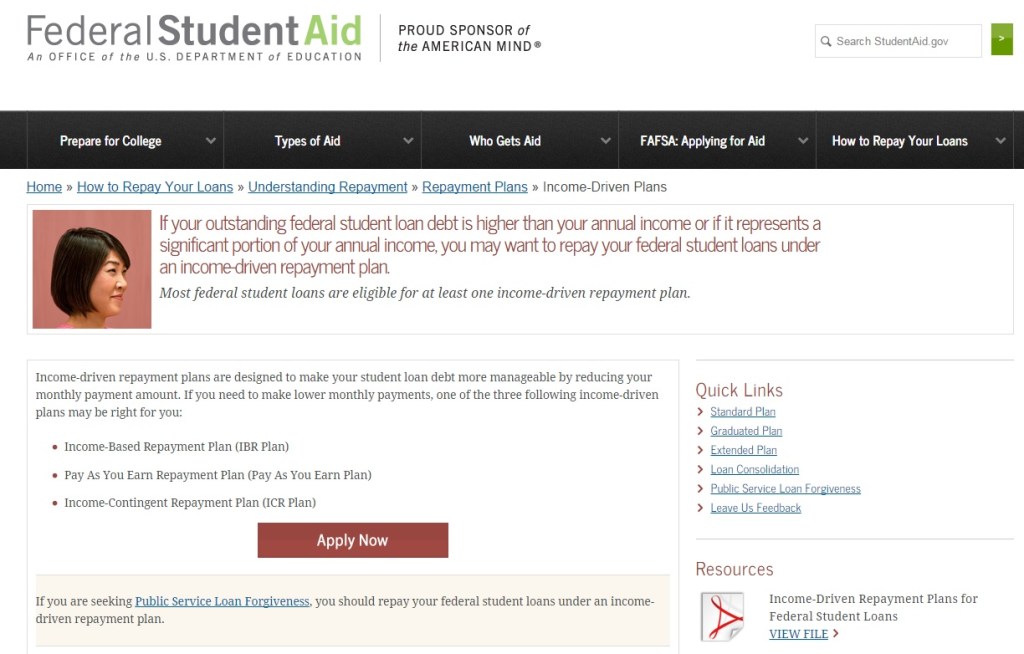1024x654 pixels.
Task: Click VIEW FILE under Resources
Action: pyautogui.click(x=797, y=634)
